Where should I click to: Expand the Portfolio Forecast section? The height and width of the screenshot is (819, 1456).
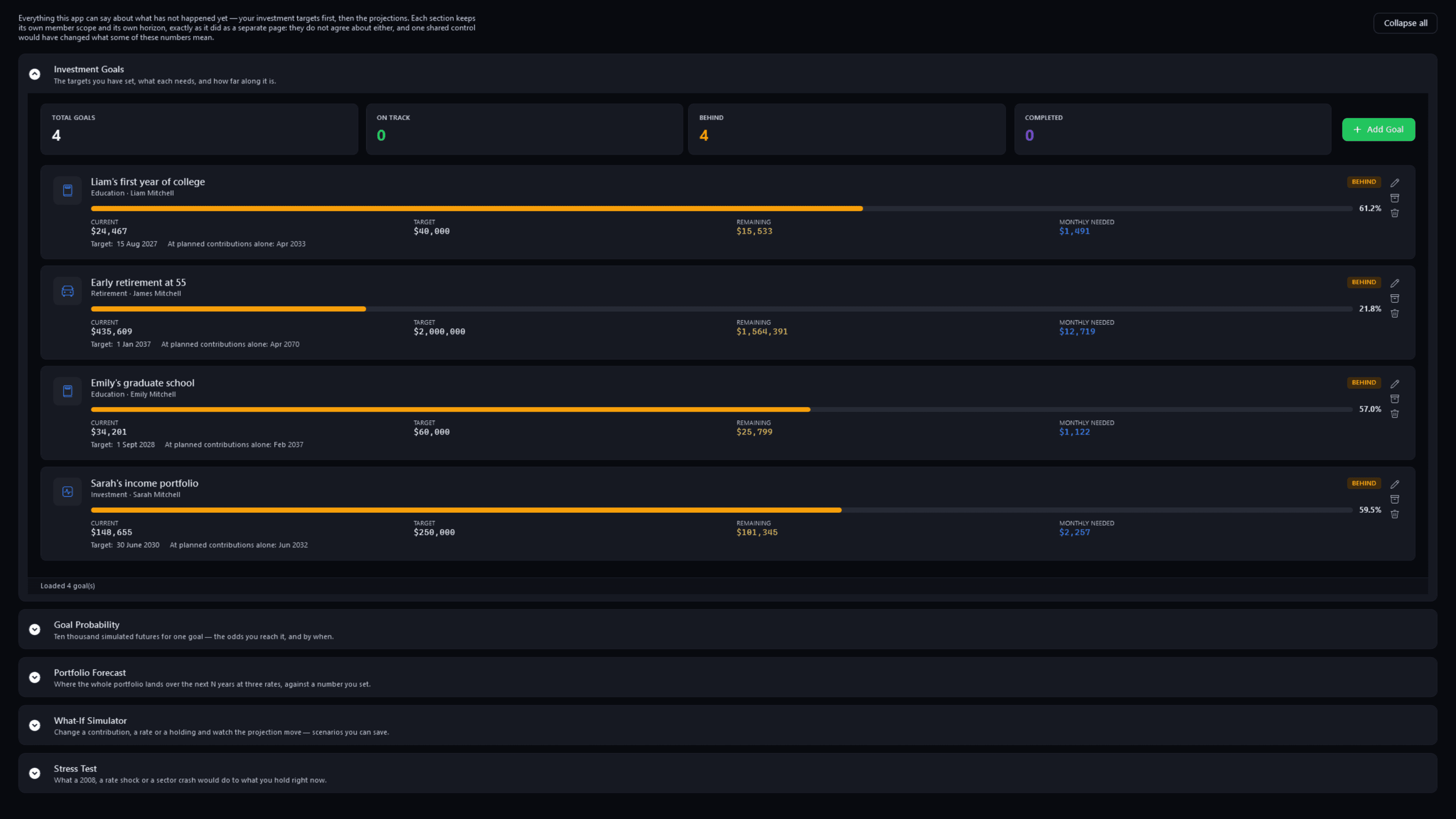click(x=34, y=678)
